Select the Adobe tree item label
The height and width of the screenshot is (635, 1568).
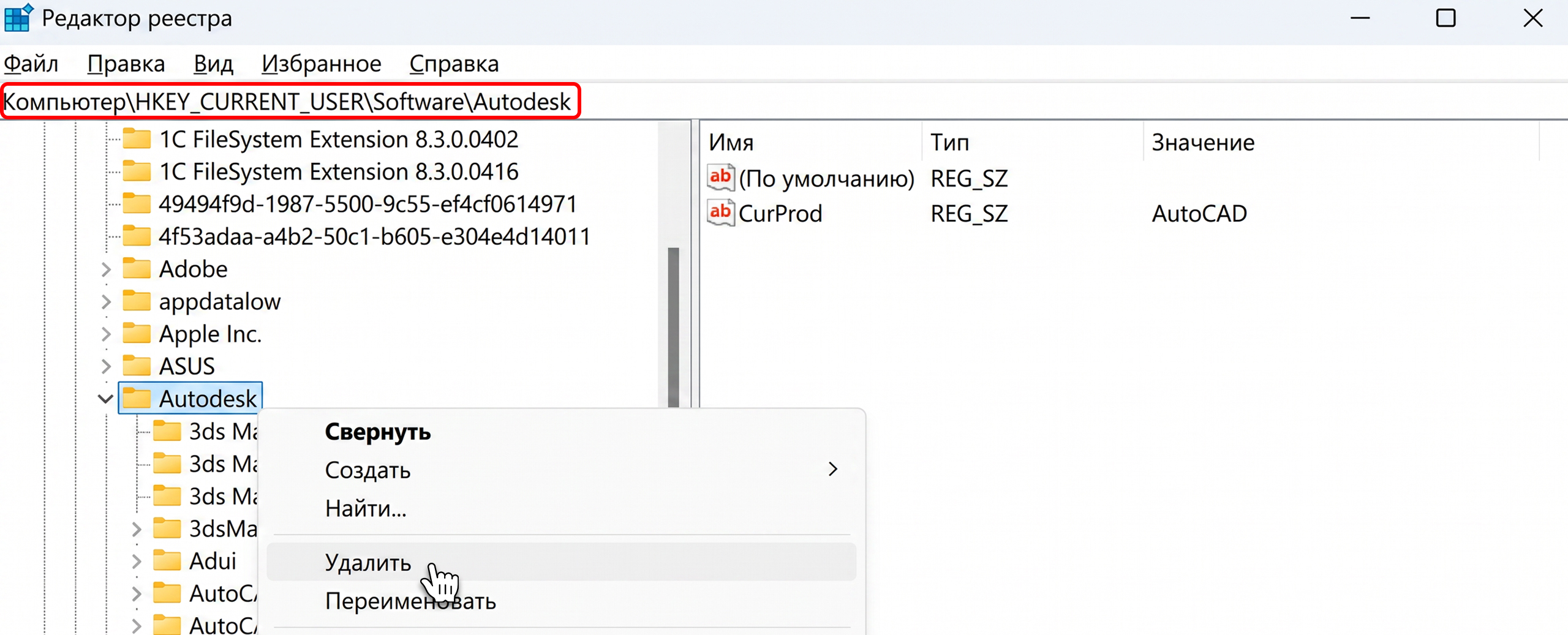point(194,269)
